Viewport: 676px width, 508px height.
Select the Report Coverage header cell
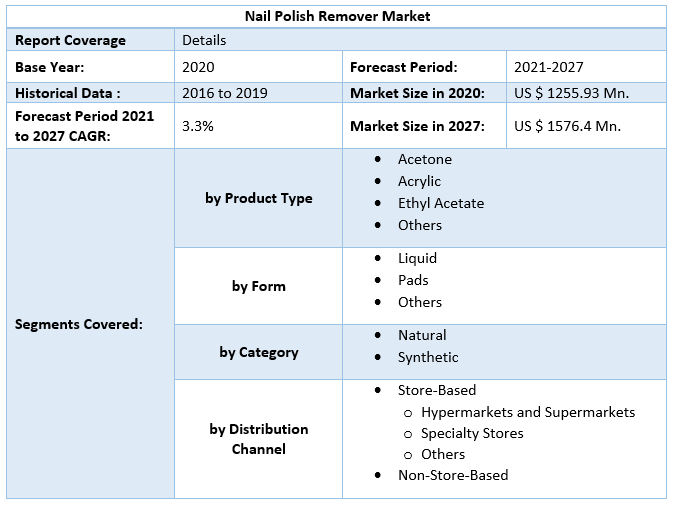[70, 40]
